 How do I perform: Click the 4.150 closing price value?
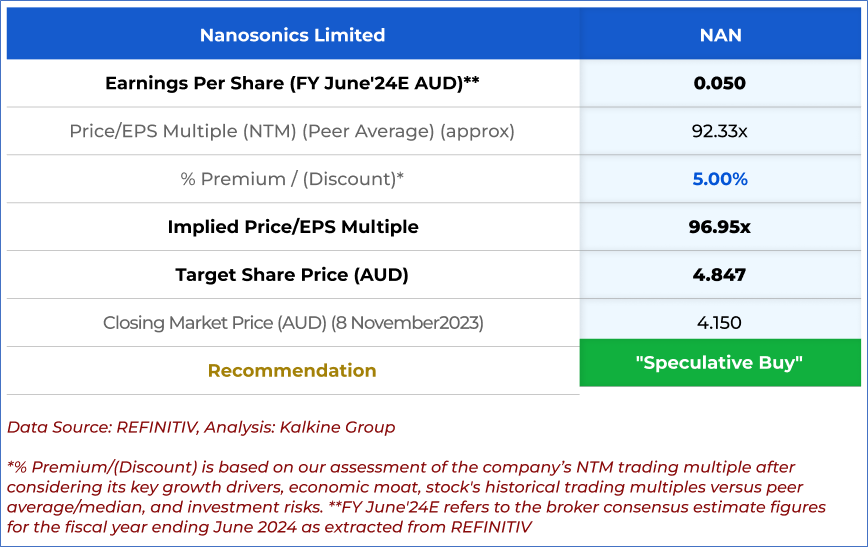tap(720, 323)
